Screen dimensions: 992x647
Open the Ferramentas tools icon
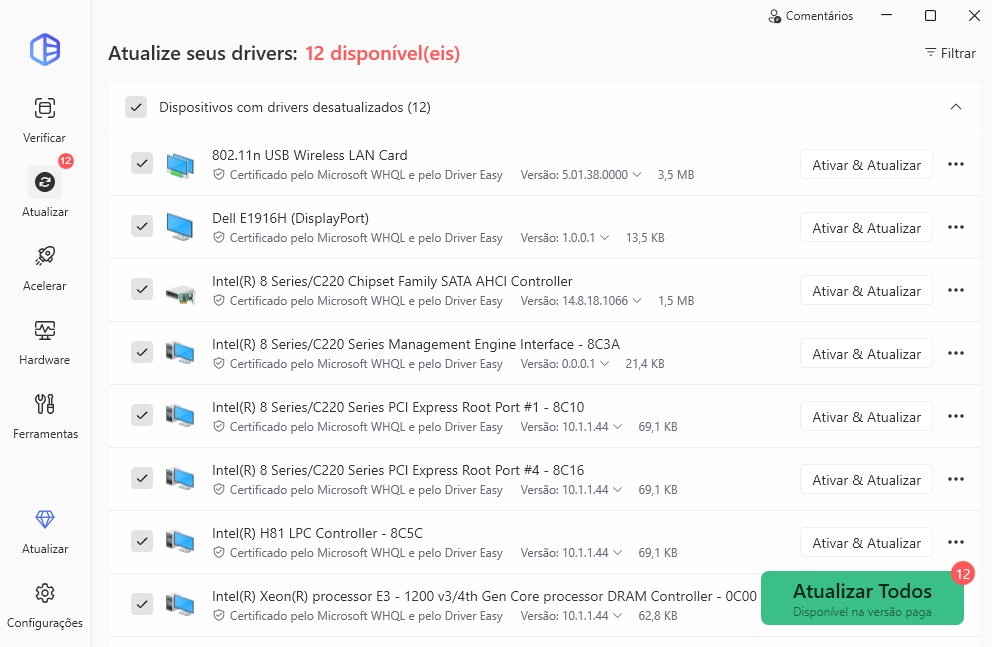click(44, 406)
